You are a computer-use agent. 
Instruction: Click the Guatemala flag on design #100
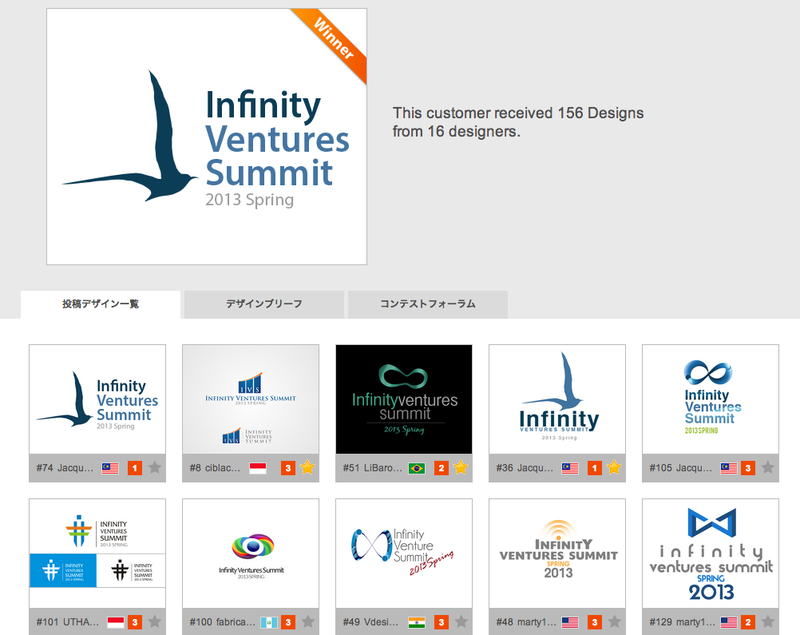click(269, 622)
